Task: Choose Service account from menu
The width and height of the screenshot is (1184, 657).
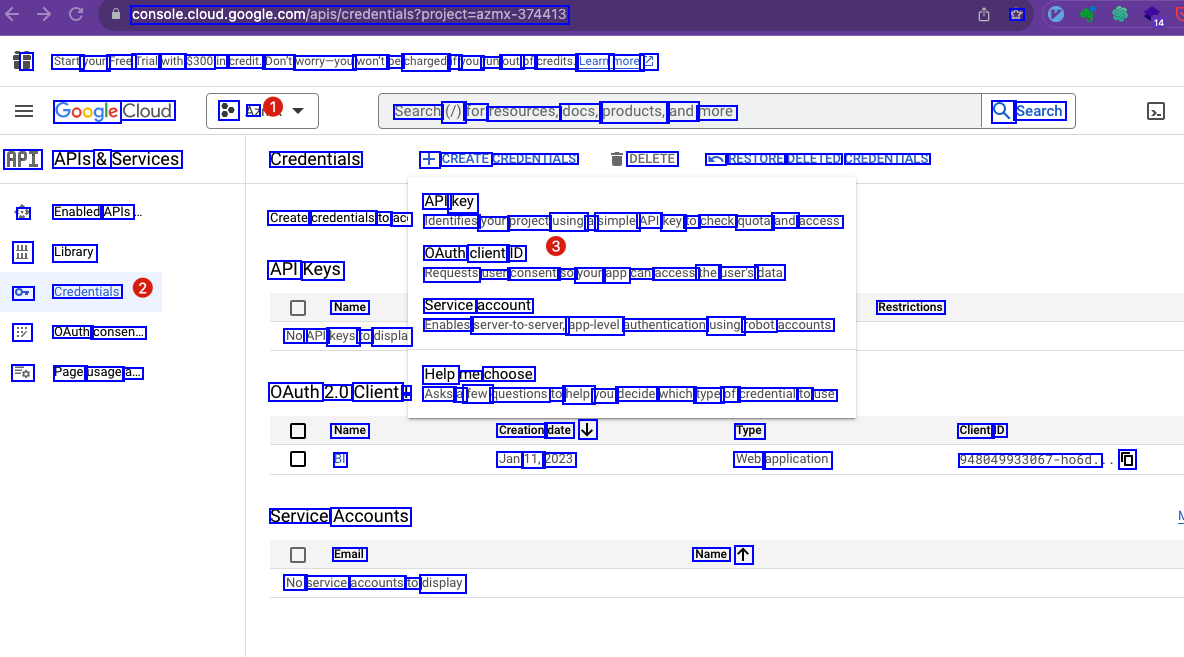Action: 477,305
